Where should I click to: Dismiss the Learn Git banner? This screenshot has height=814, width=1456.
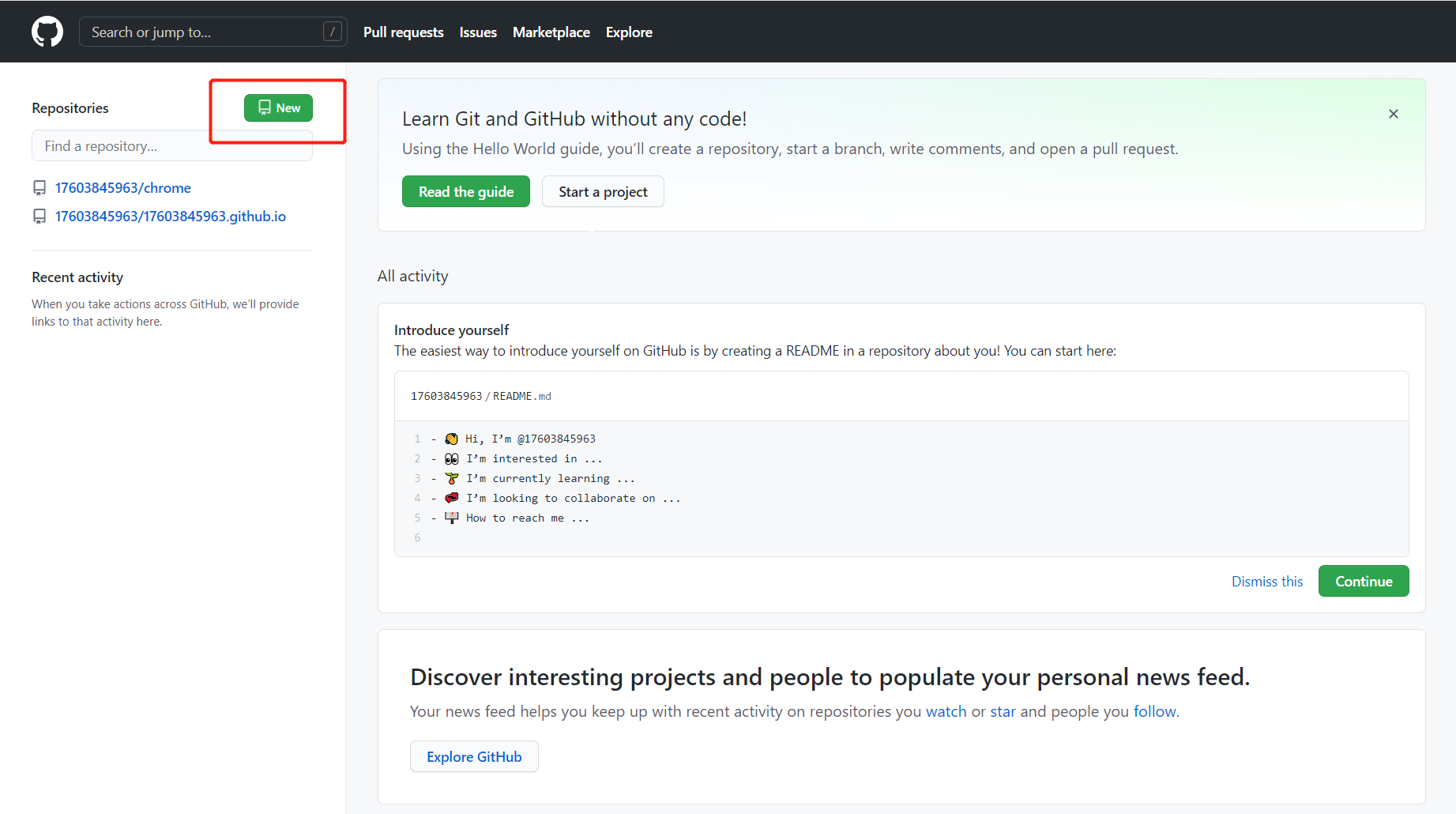[x=1393, y=113]
